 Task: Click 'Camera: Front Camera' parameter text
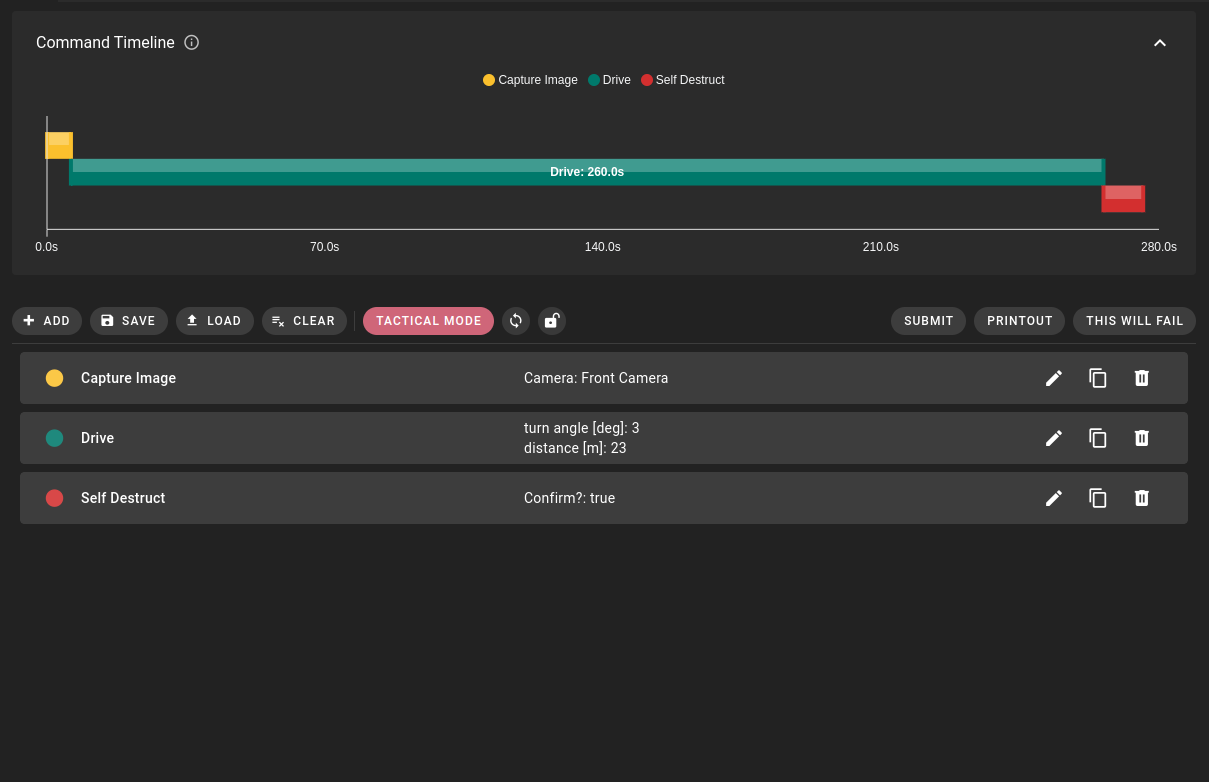click(596, 378)
